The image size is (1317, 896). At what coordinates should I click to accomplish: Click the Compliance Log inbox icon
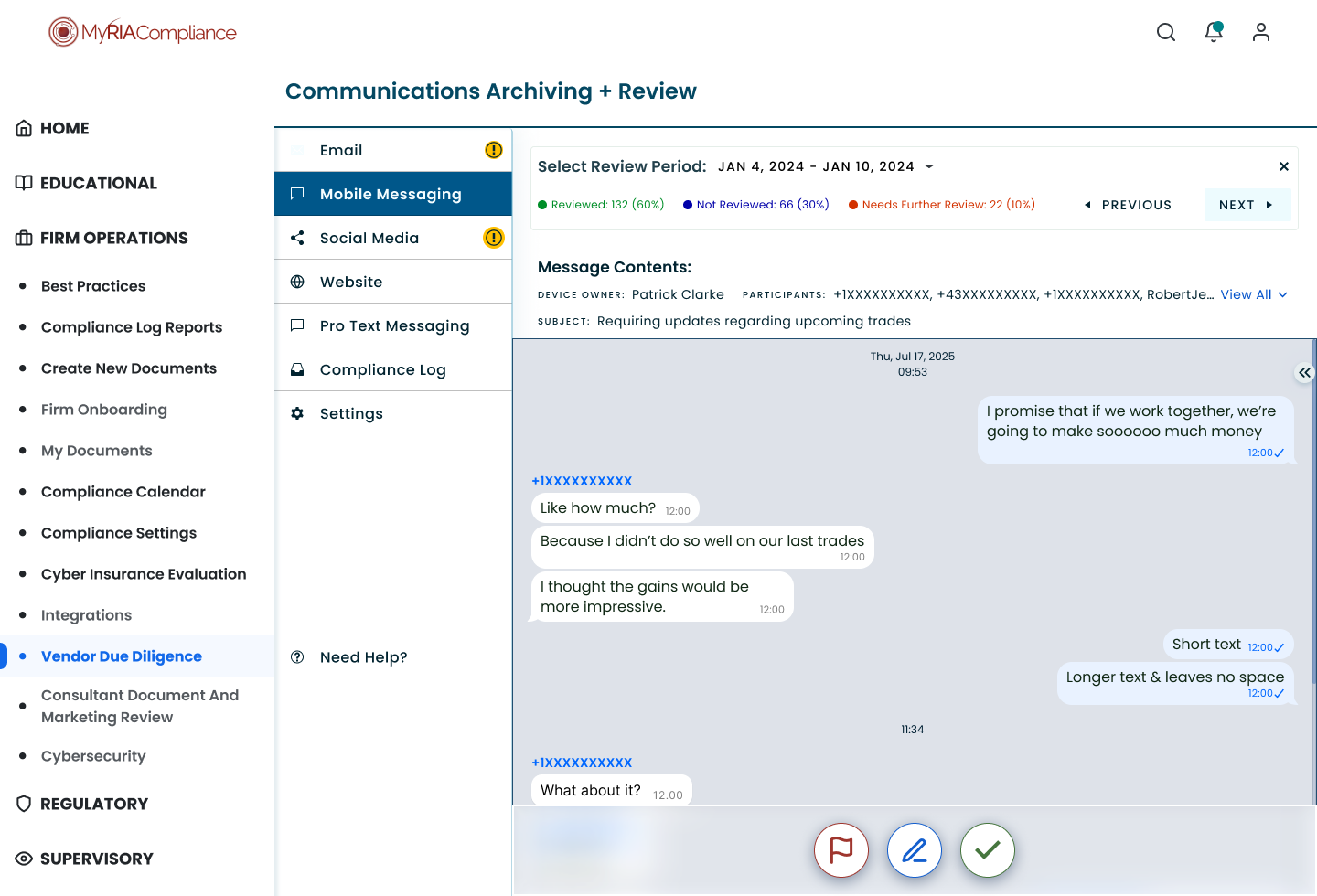(297, 369)
